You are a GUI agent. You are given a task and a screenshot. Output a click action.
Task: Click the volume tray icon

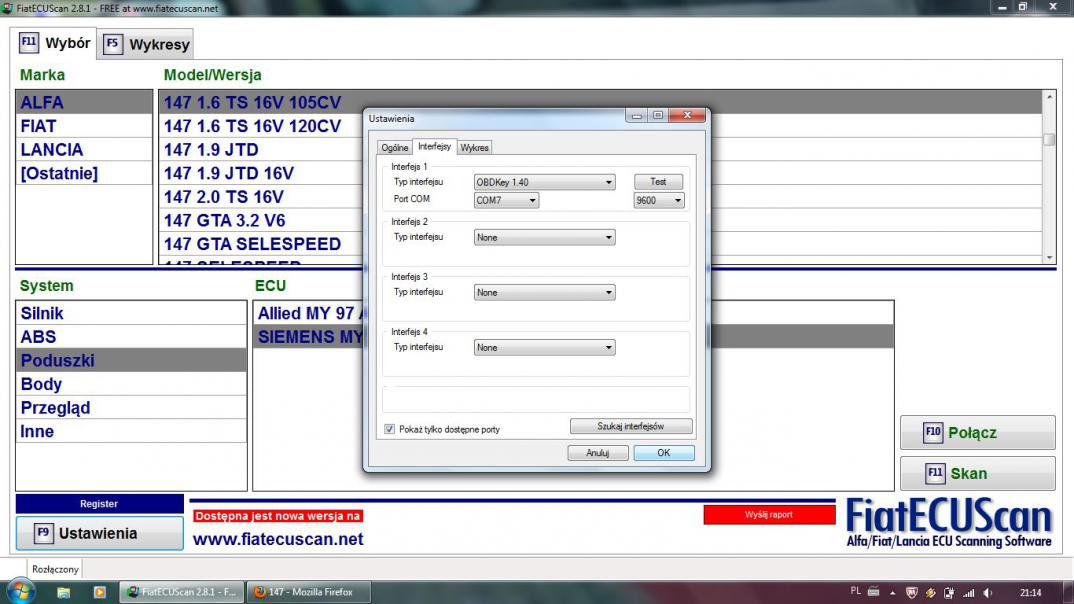pyautogui.click(x=988, y=593)
